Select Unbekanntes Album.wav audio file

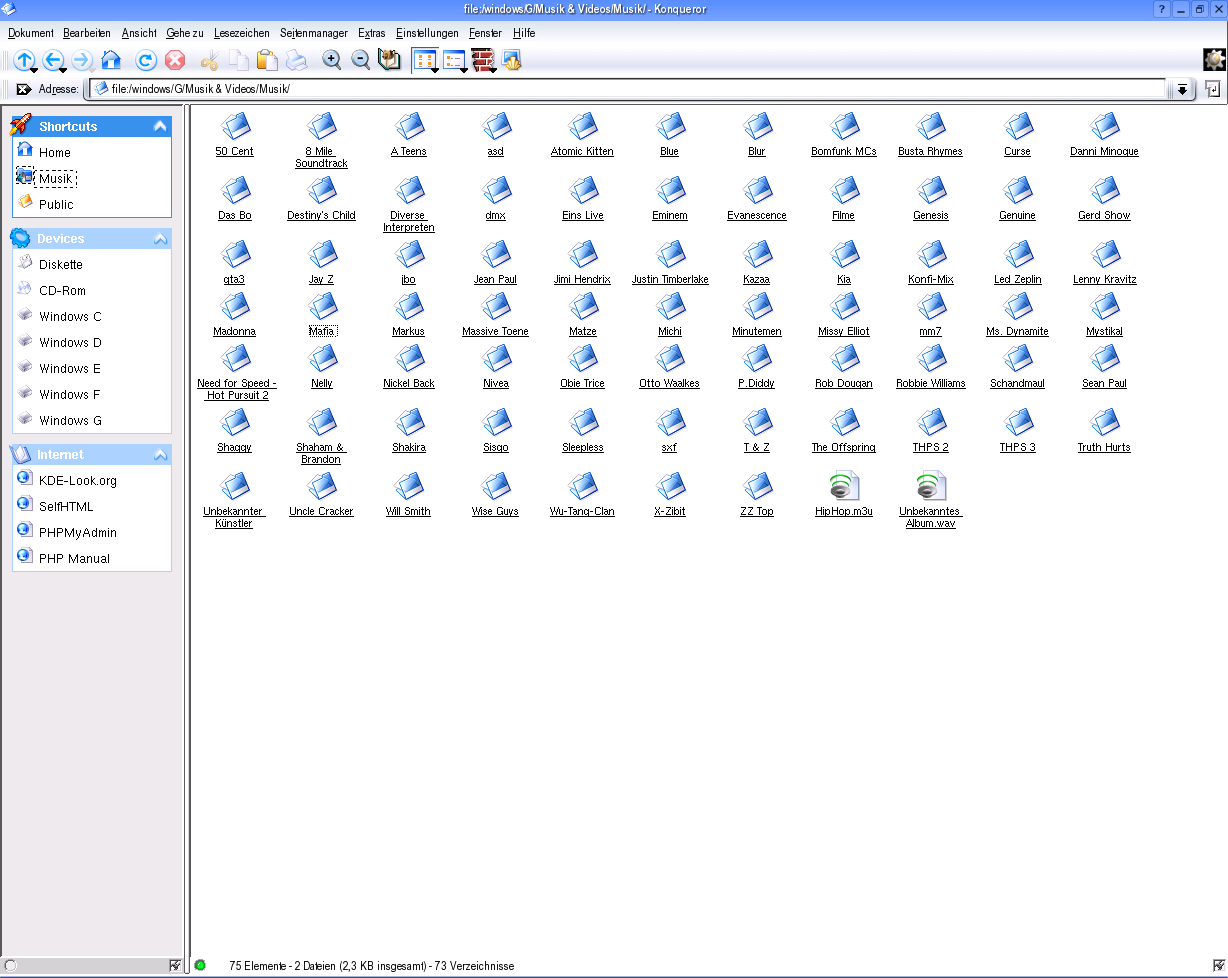point(930,500)
